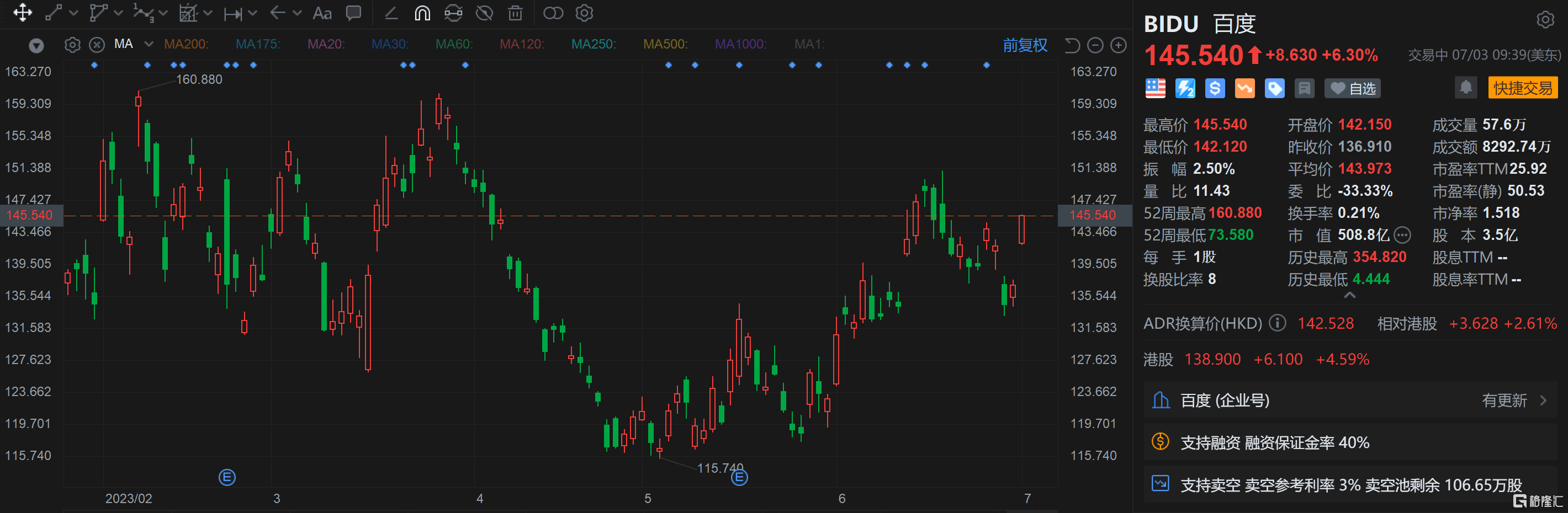Open the MA indicator dropdown
The height and width of the screenshot is (513, 1568).
coord(149,44)
